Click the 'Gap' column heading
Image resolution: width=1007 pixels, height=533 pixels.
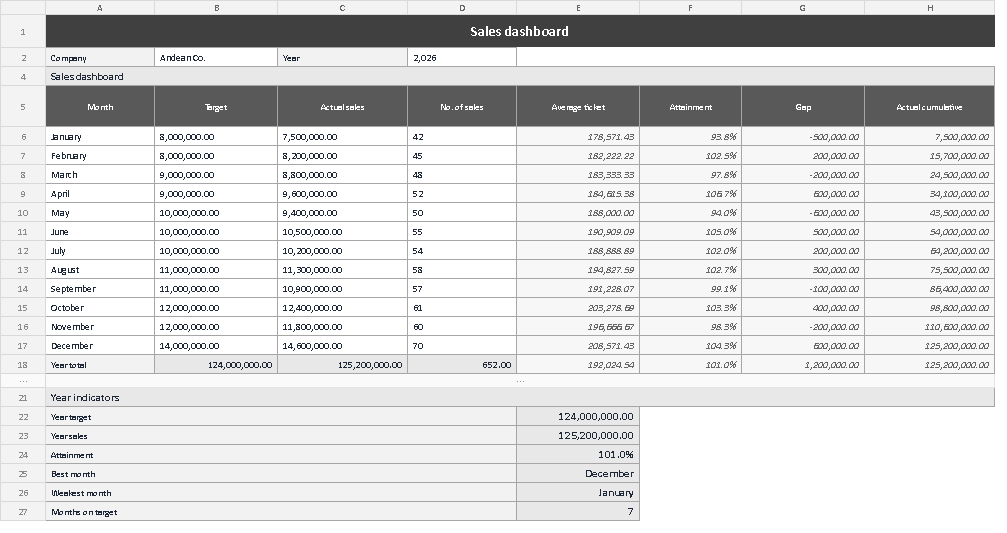click(x=803, y=107)
